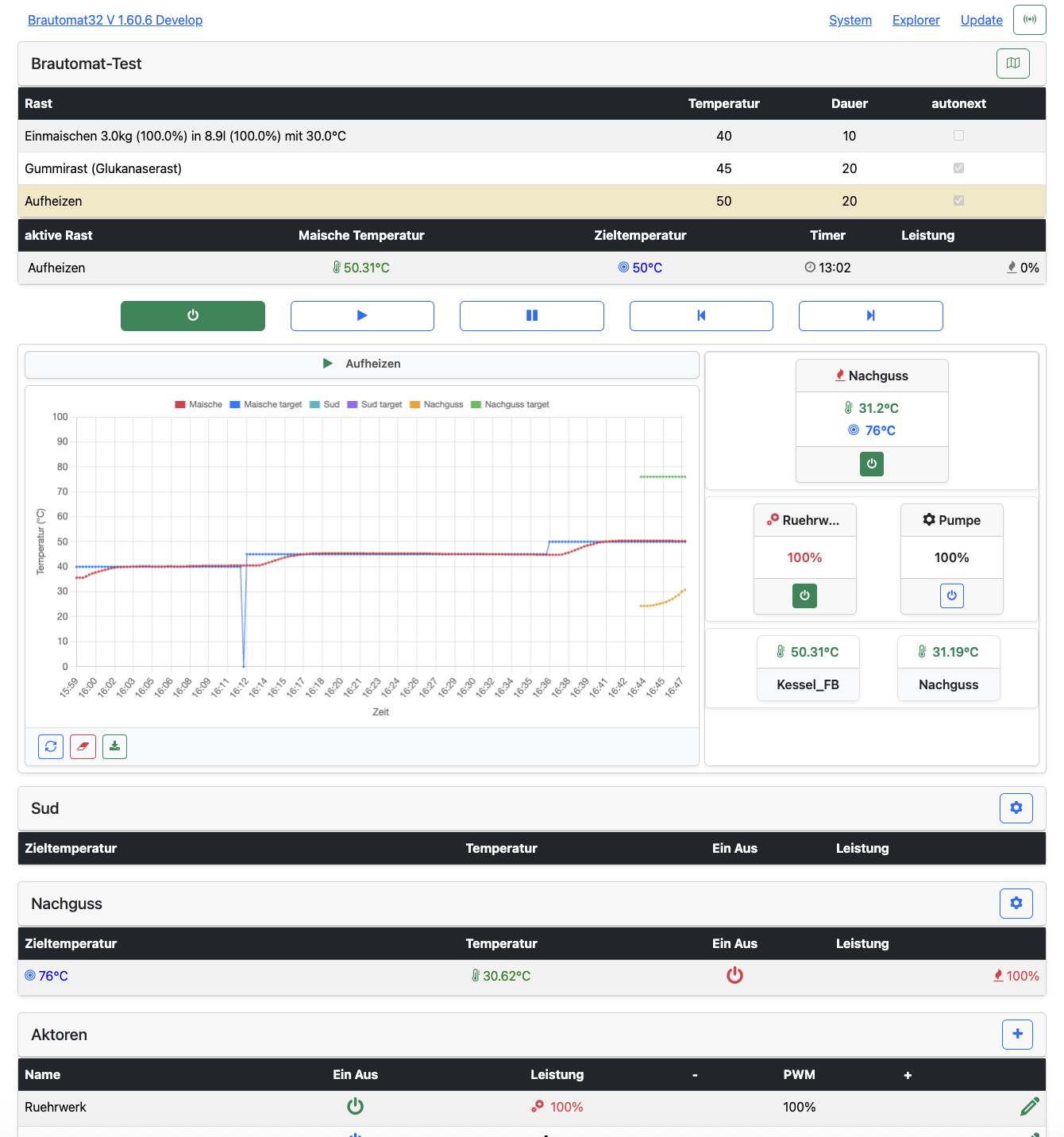Skip back to previous rest step
The height and width of the screenshot is (1137, 1064).
701,315
